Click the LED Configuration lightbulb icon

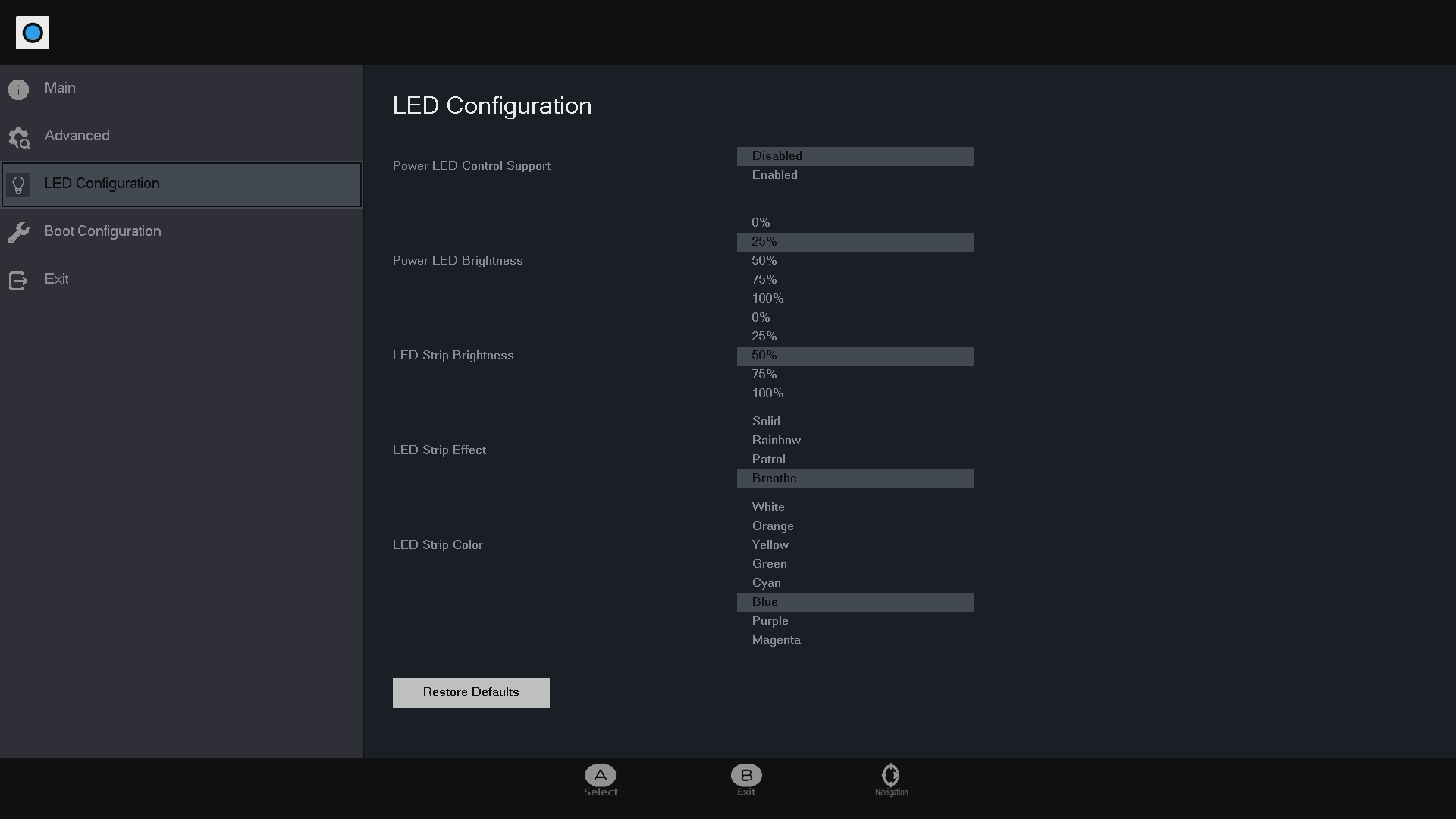pyautogui.click(x=19, y=185)
